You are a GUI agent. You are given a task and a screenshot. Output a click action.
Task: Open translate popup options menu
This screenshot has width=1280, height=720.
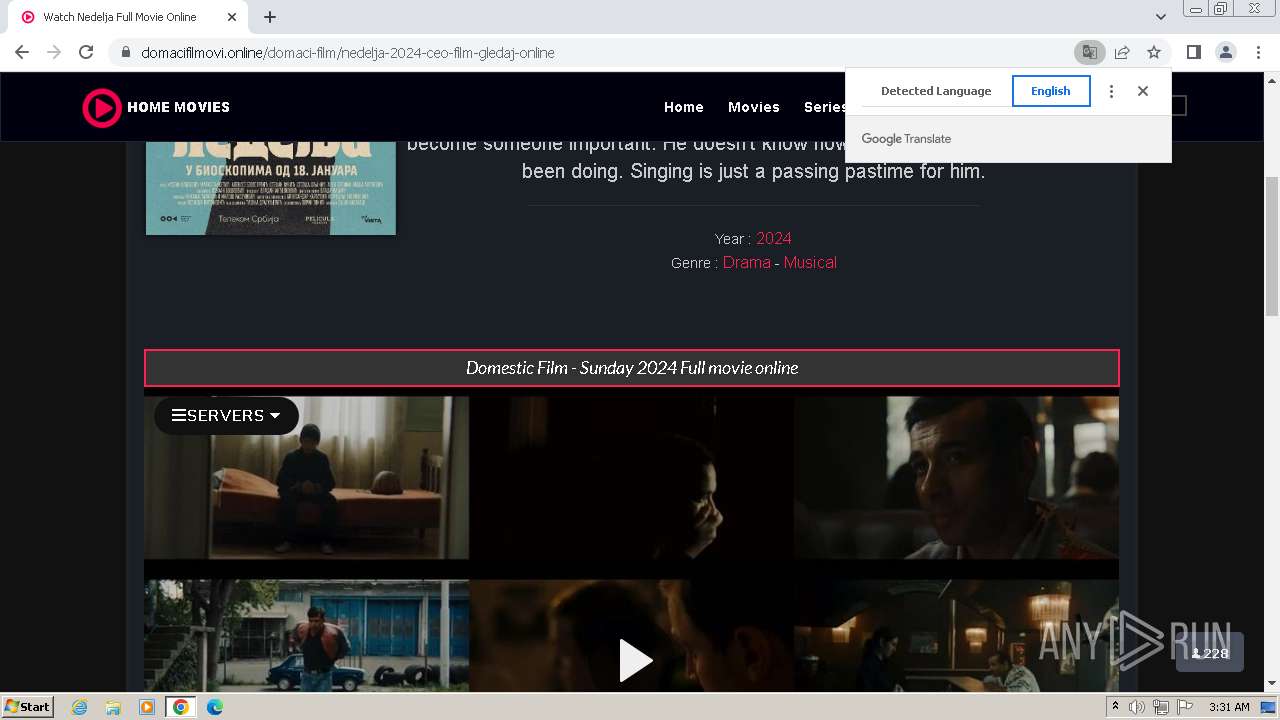[1111, 91]
